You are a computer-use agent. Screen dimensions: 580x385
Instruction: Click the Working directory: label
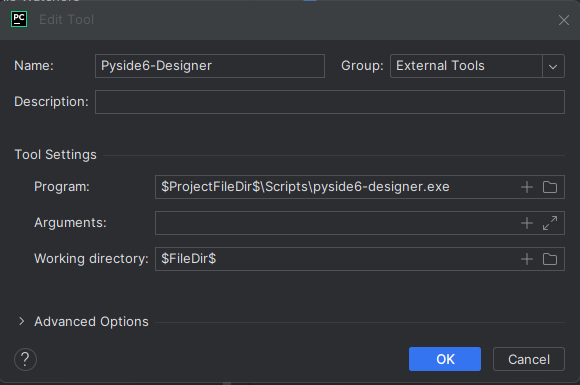click(91, 259)
